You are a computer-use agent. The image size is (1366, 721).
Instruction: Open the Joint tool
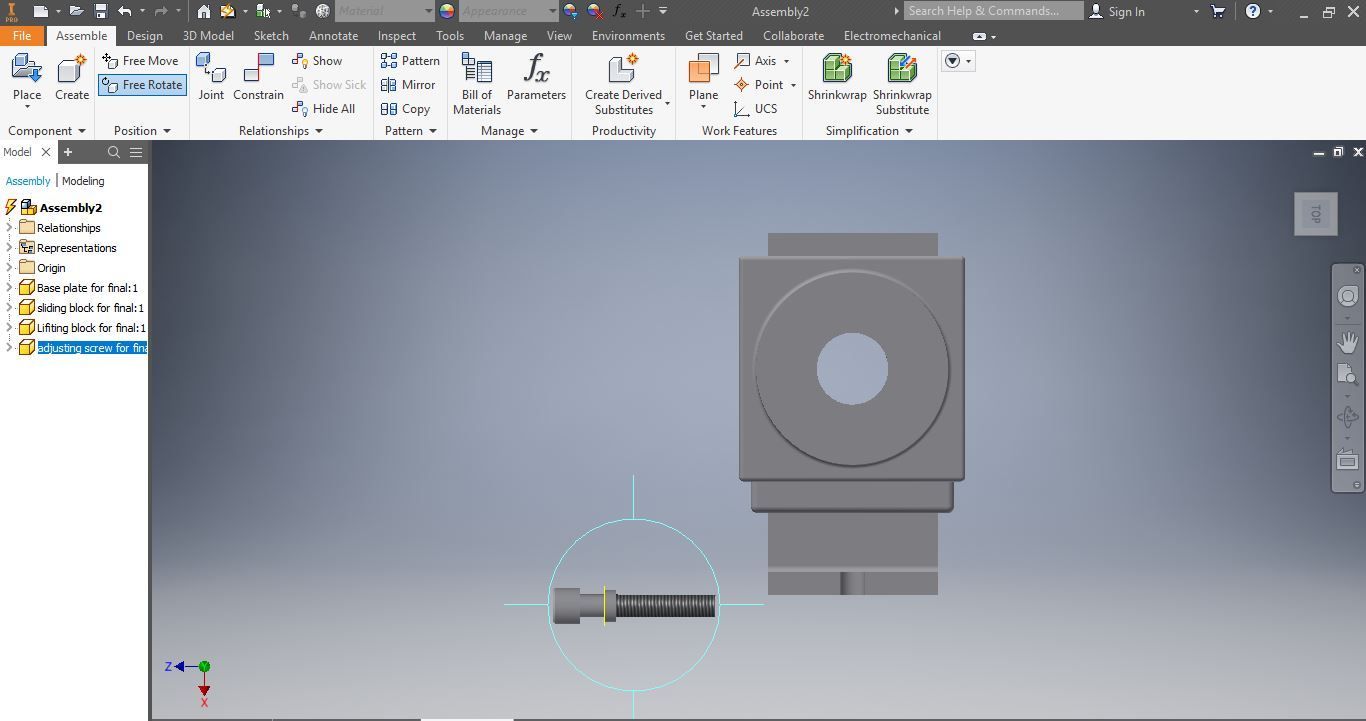(211, 78)
